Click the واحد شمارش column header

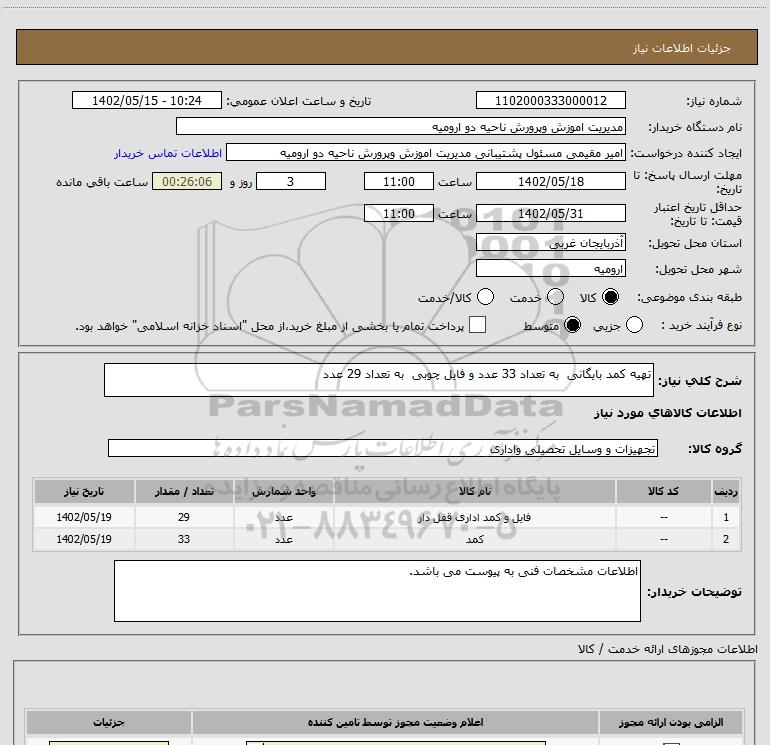click(284, 492)
